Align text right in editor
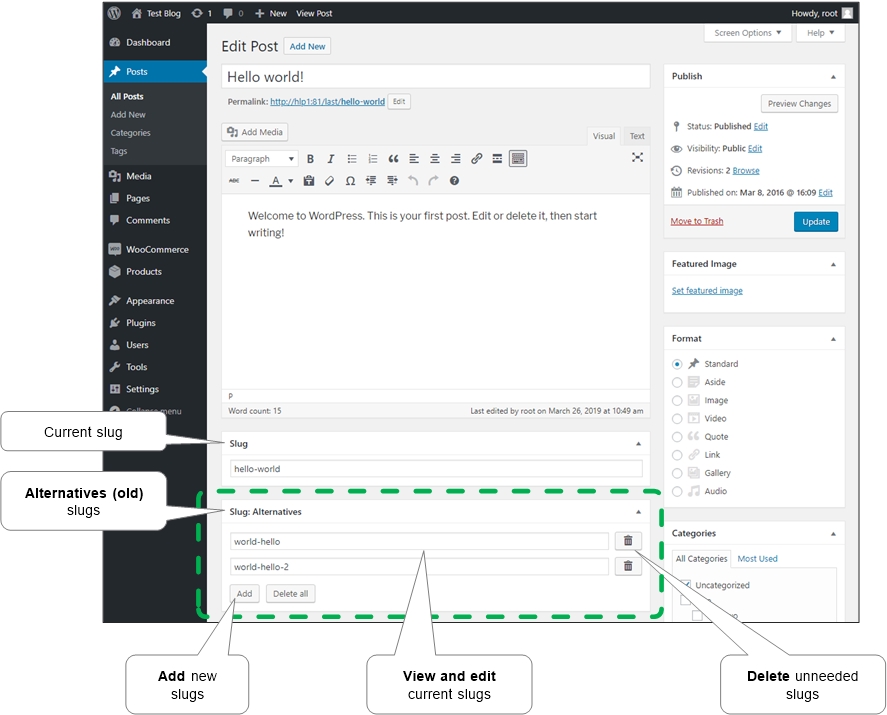Screen dimensions: 887x715 click(x=455, y=159)
